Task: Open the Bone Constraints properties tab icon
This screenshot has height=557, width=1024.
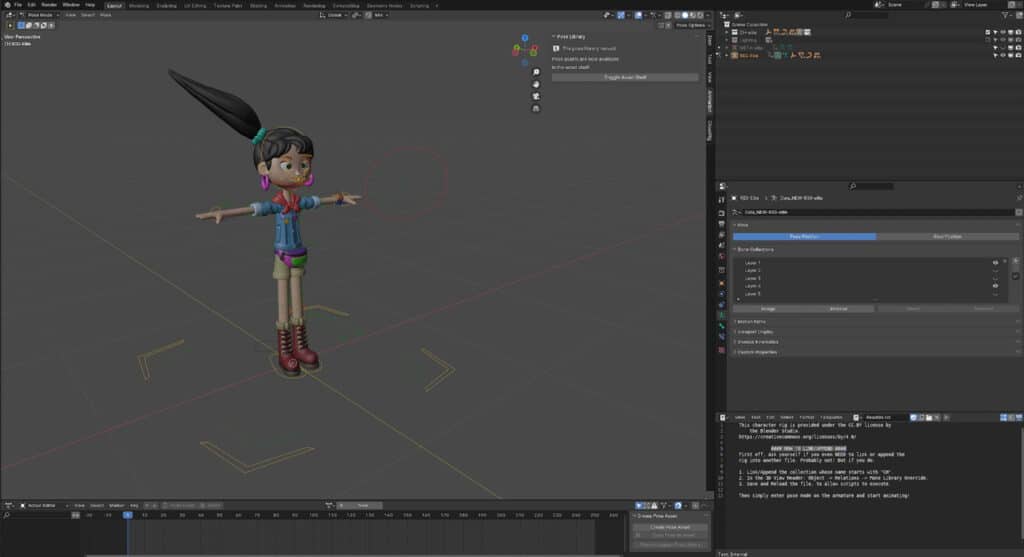Action: click(722, 337)
